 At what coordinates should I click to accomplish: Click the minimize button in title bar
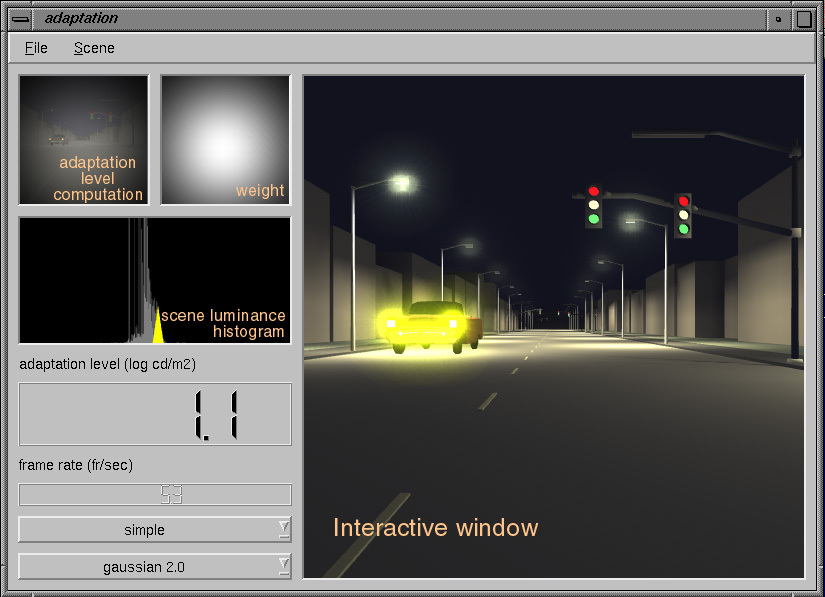coord(779,18)
